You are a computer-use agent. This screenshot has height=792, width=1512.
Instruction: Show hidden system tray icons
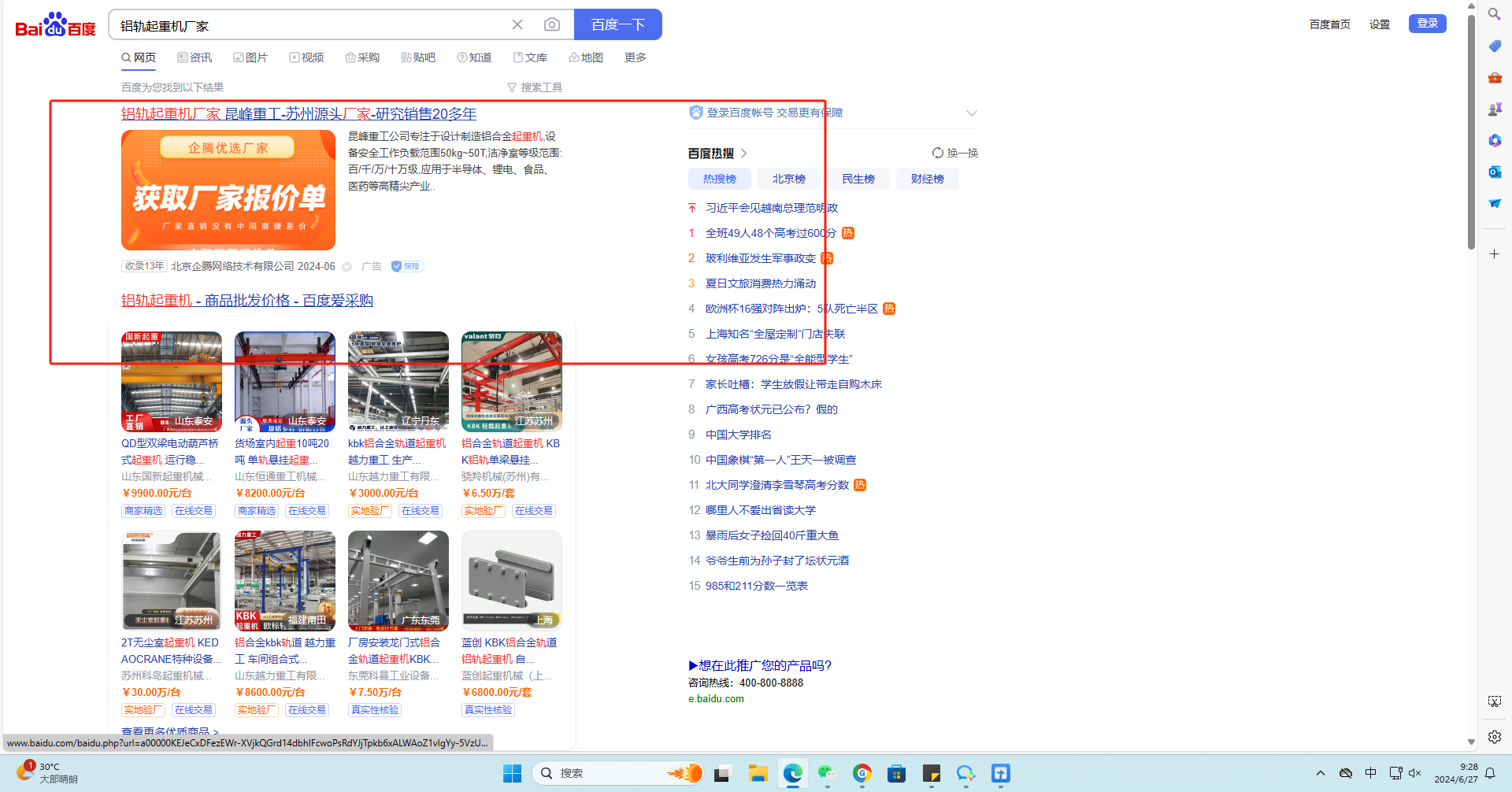1321,773
